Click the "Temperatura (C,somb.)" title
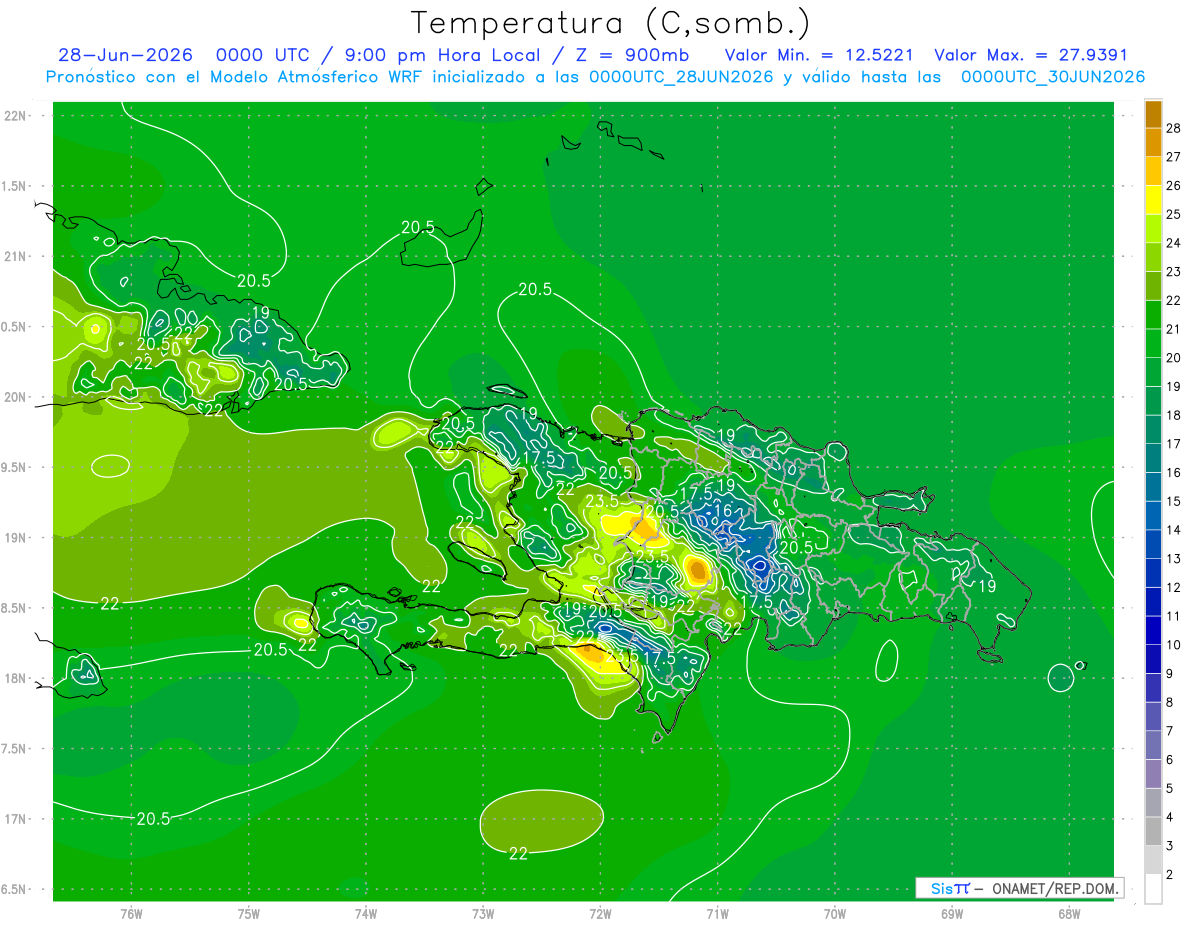The image size is (1200, 927). click(611, 24)
